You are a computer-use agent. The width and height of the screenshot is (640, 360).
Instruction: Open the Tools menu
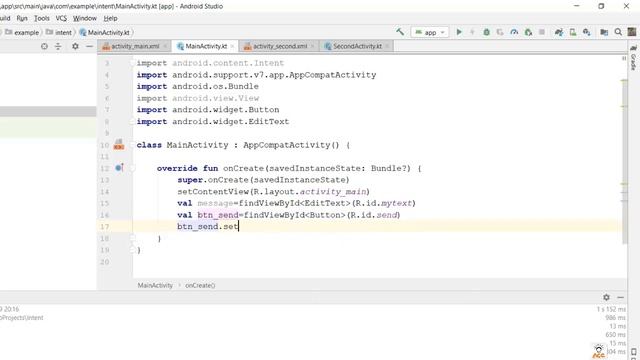(42, 18)
